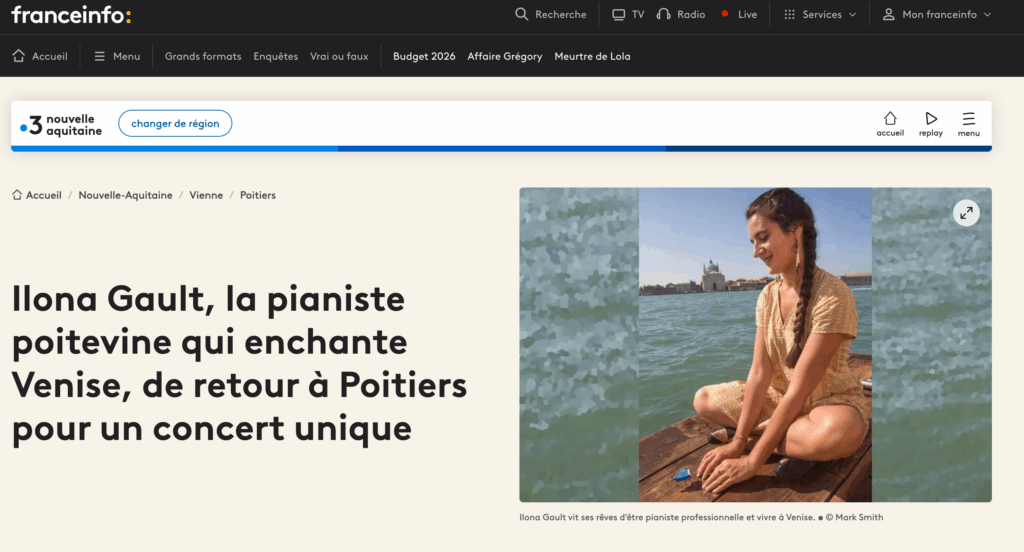Expand the article photo to fullscreen
Screen dimensions: 1024x552
(x=966, y=212)
